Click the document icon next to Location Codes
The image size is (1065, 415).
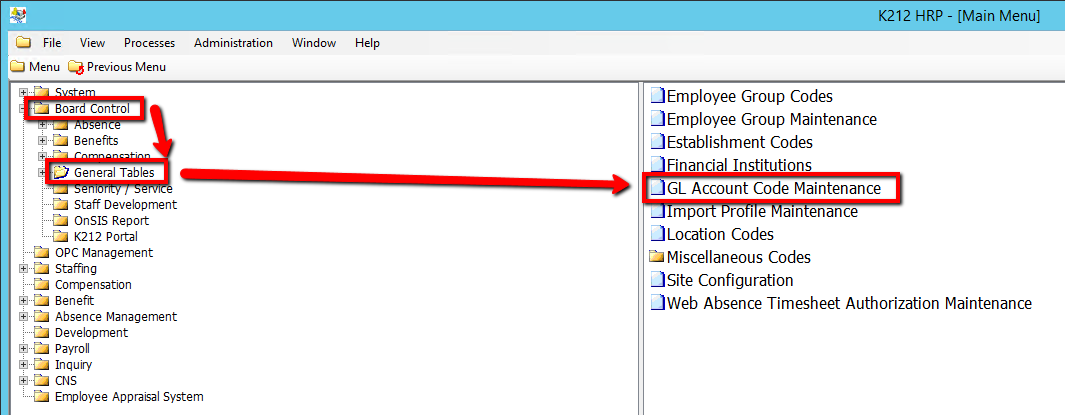(x=657, y=235)
